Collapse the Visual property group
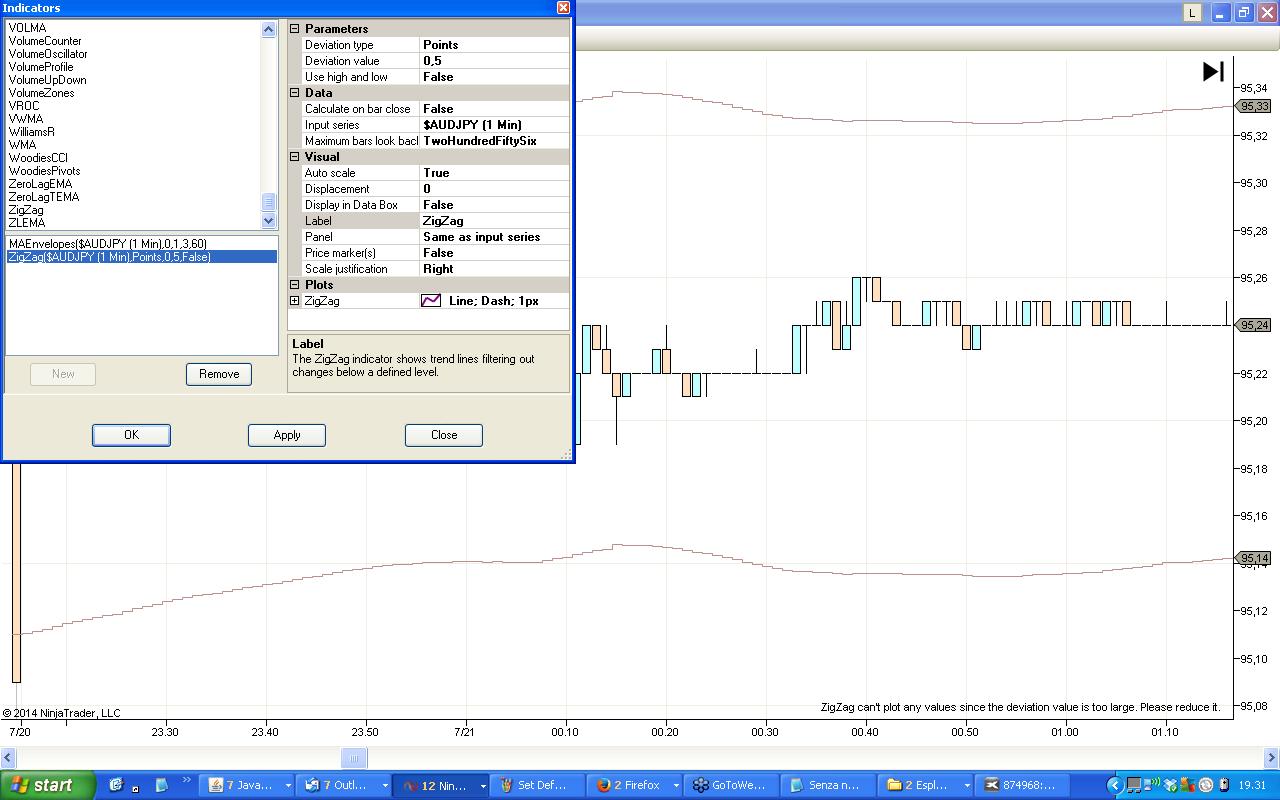This screenshot has height=800, width=1280. pyautogui.click(x=295, y=157)
